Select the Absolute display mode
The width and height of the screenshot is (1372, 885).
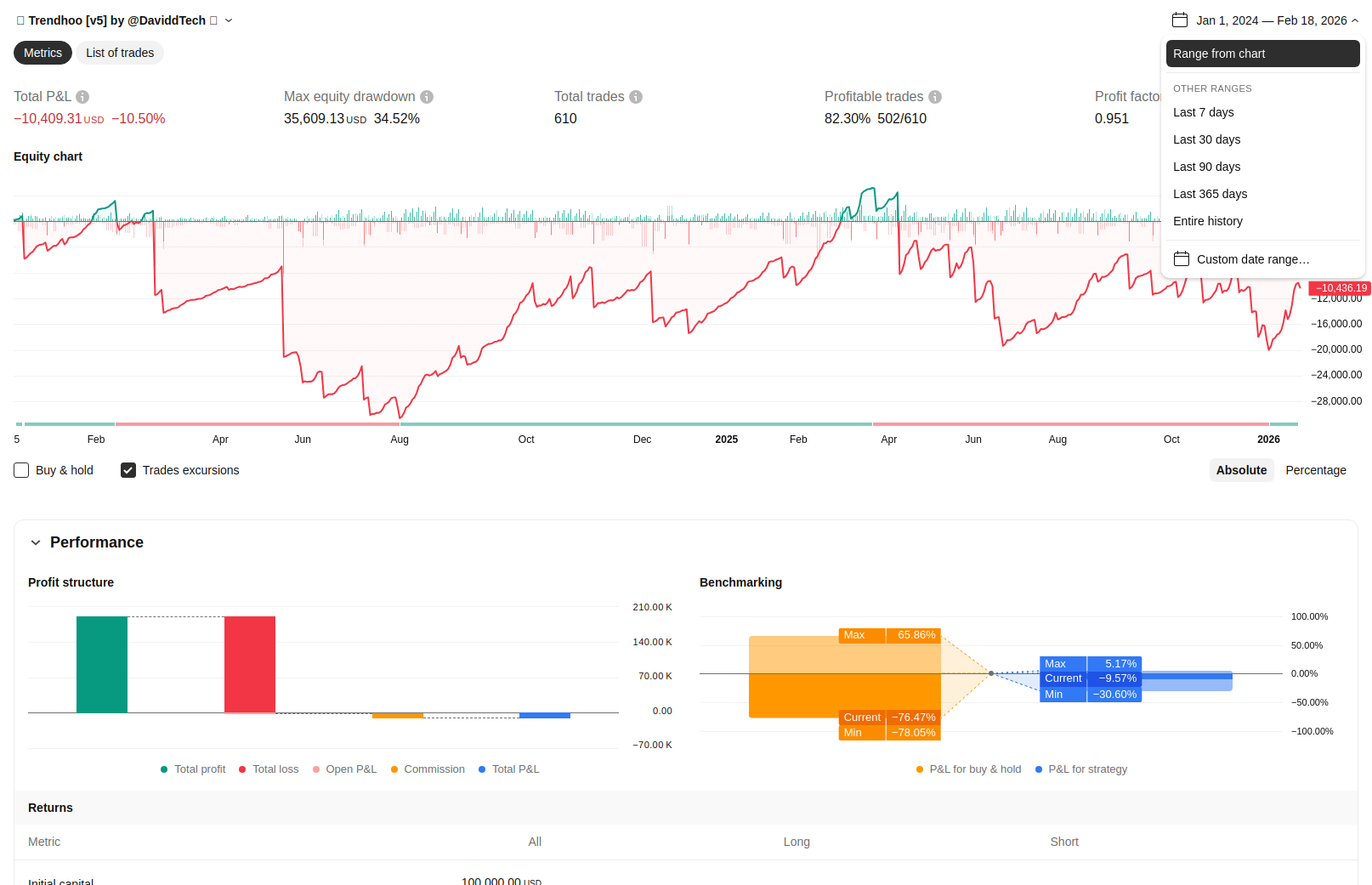tap(1241, 470)
